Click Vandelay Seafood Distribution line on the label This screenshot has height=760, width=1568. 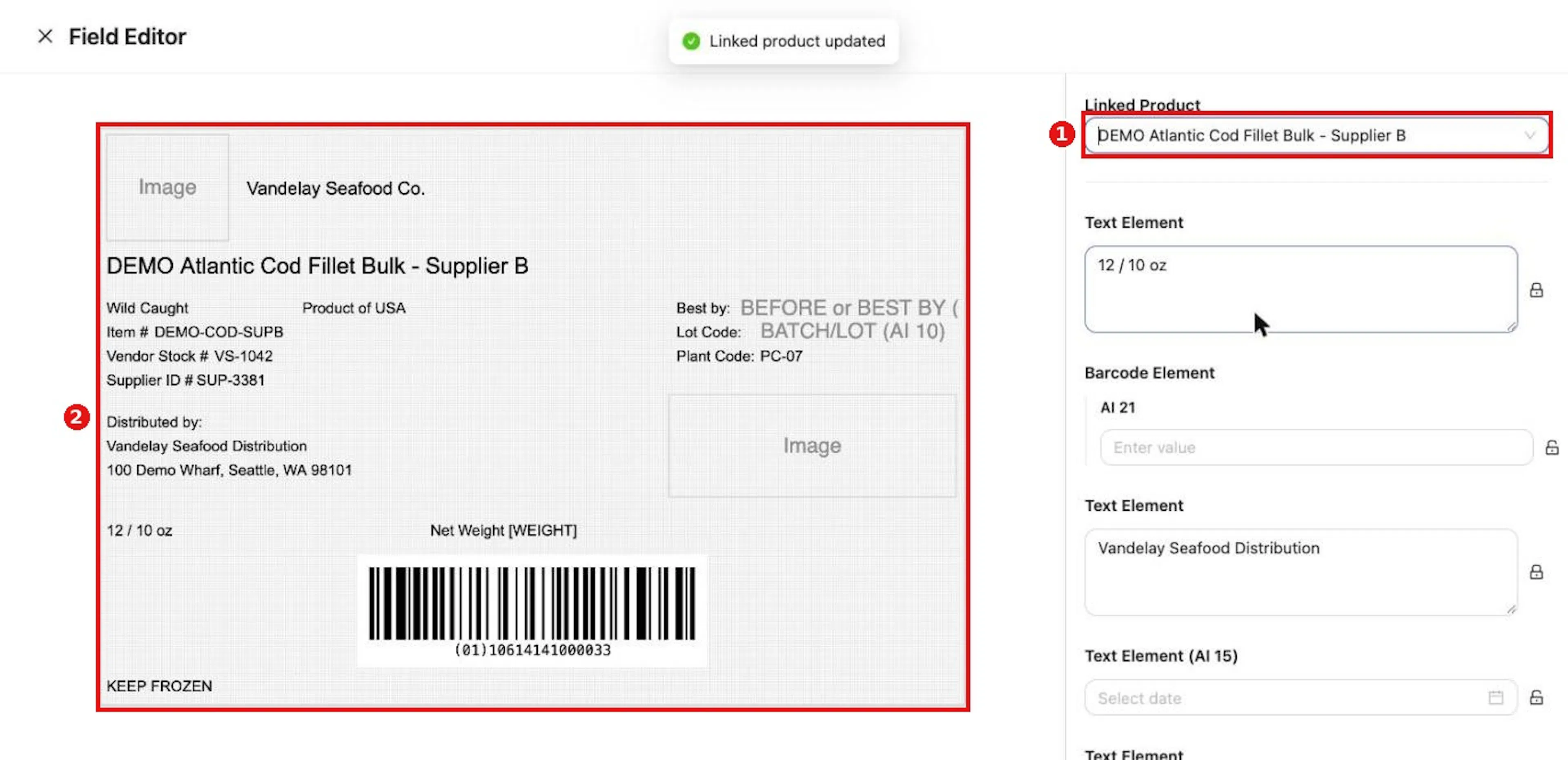click(x=206, y=446)
